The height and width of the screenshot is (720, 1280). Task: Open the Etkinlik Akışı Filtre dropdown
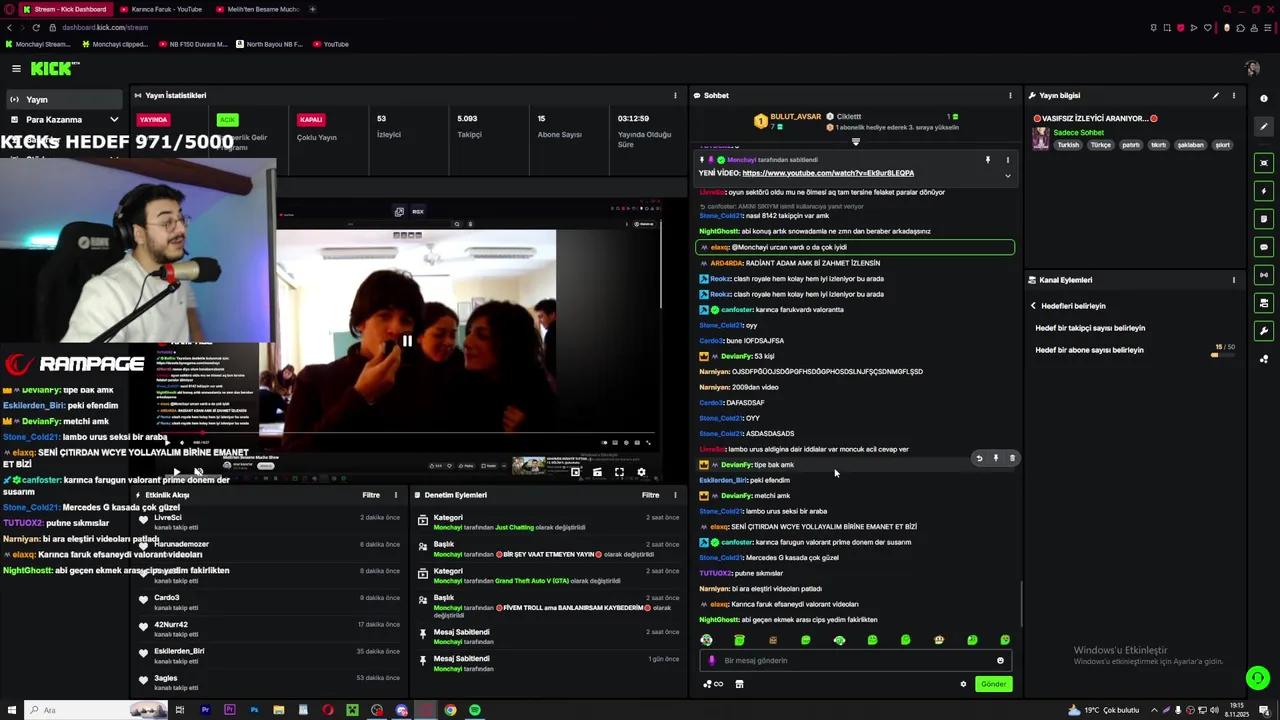coord(371,495)
